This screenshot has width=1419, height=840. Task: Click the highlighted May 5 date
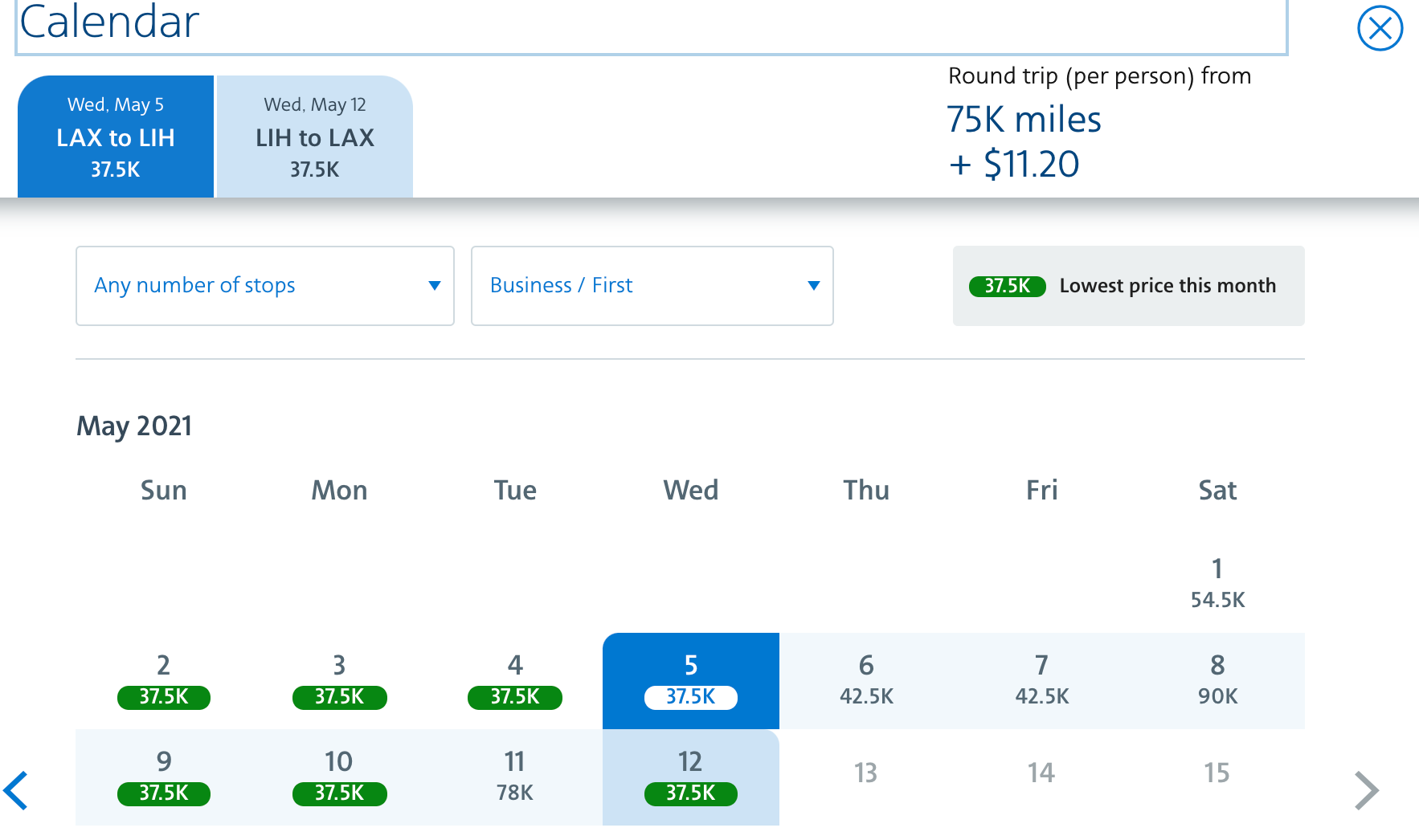(x=691, y=680)
